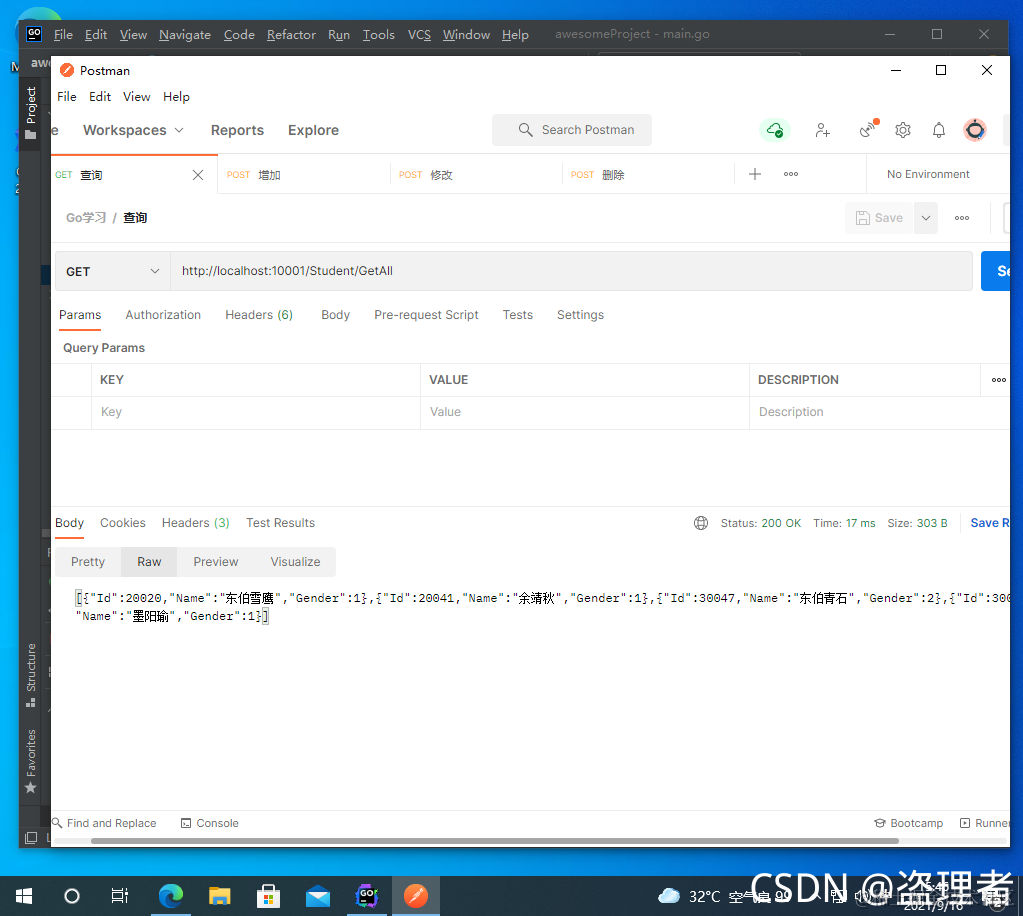Switch to the POST 修改 tab
The height and width of the screenshot is (916, 1023).
[x=476, y=175]
